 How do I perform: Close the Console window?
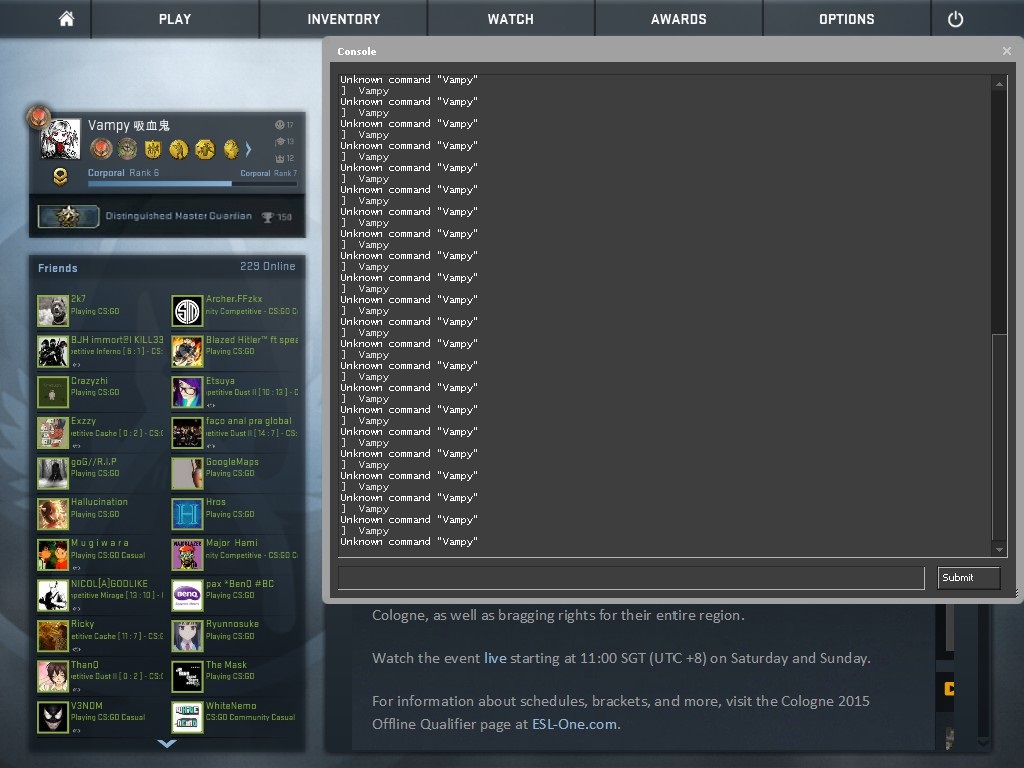[x=1006, y=51]
